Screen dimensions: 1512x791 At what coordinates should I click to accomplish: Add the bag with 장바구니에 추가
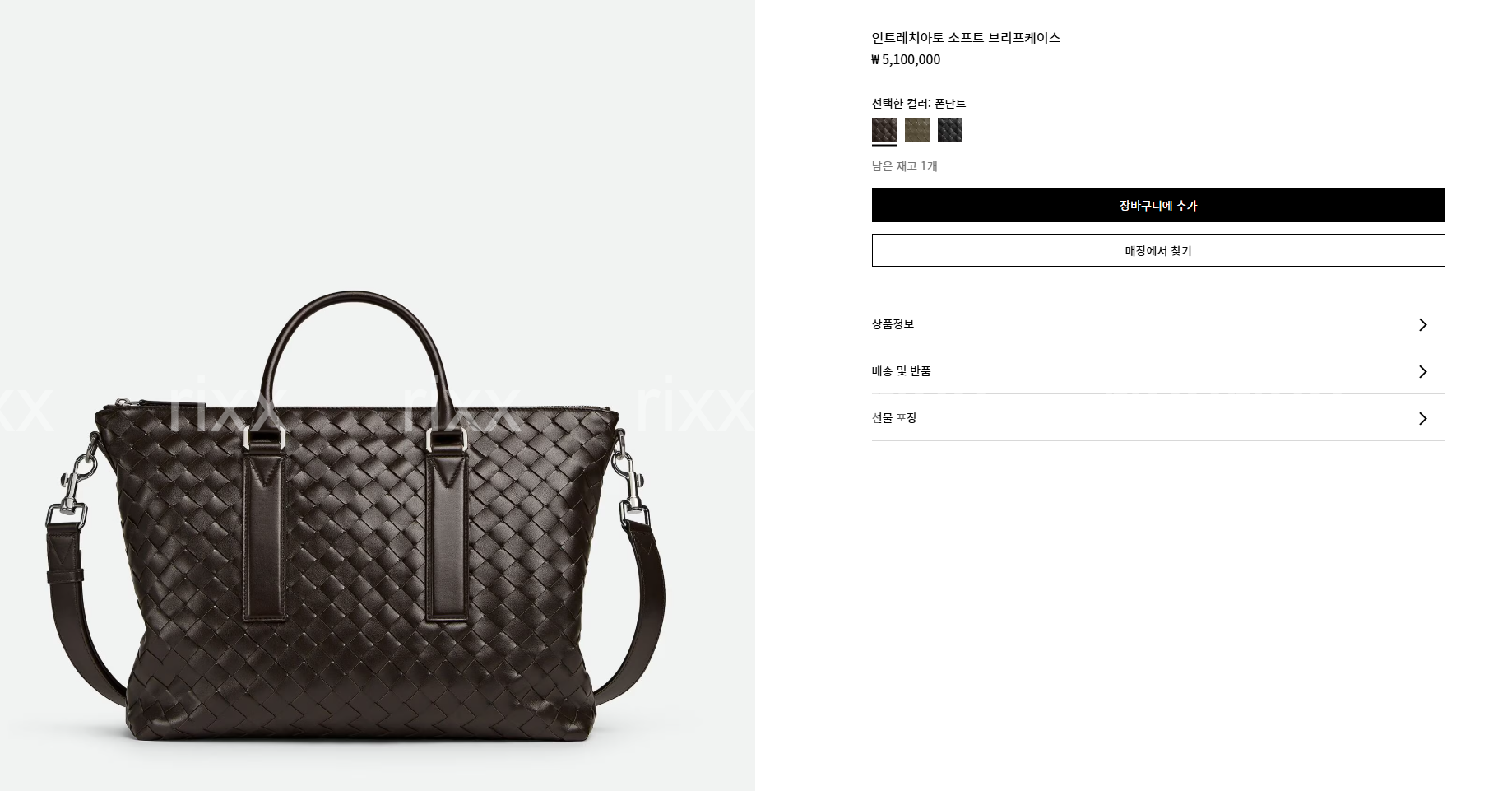[x=1158, y=205]
